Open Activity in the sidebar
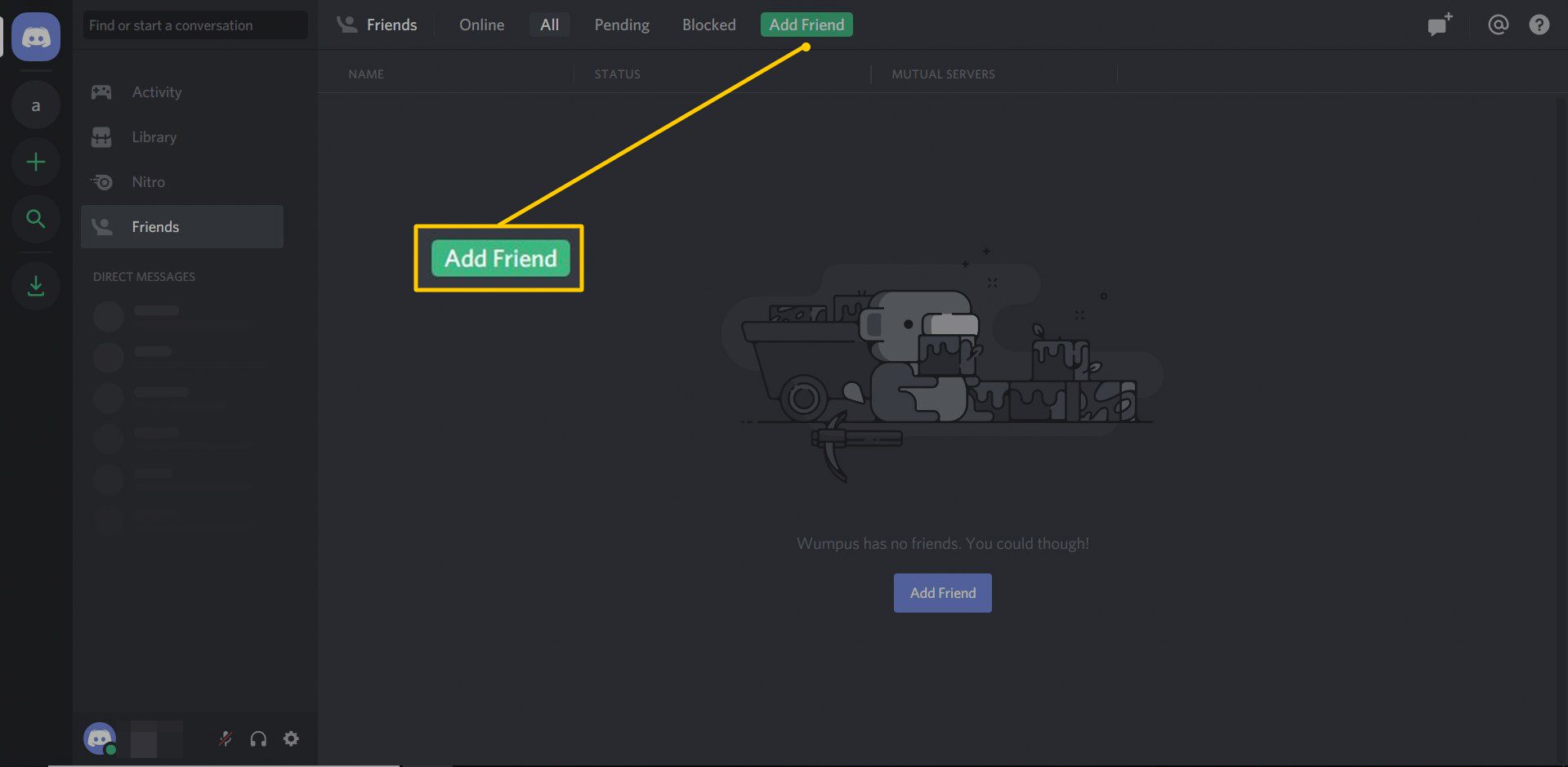Image resolution: width=1568 pixels, height=767 pixels. click(182, 92)
